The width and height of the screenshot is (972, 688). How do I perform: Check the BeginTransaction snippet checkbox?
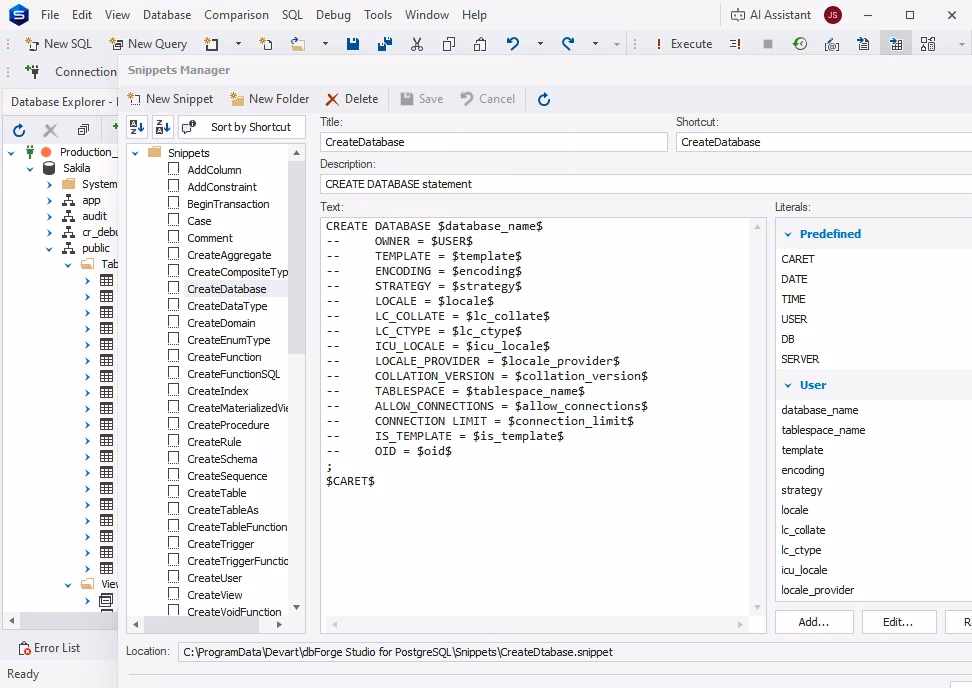point(174,203)
